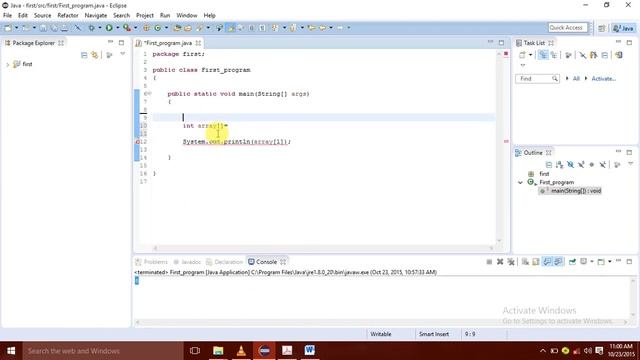Viewport: 640px width, 360px height.
Task: Click the Open Type icon in toolbar
Action: point(177,28)
